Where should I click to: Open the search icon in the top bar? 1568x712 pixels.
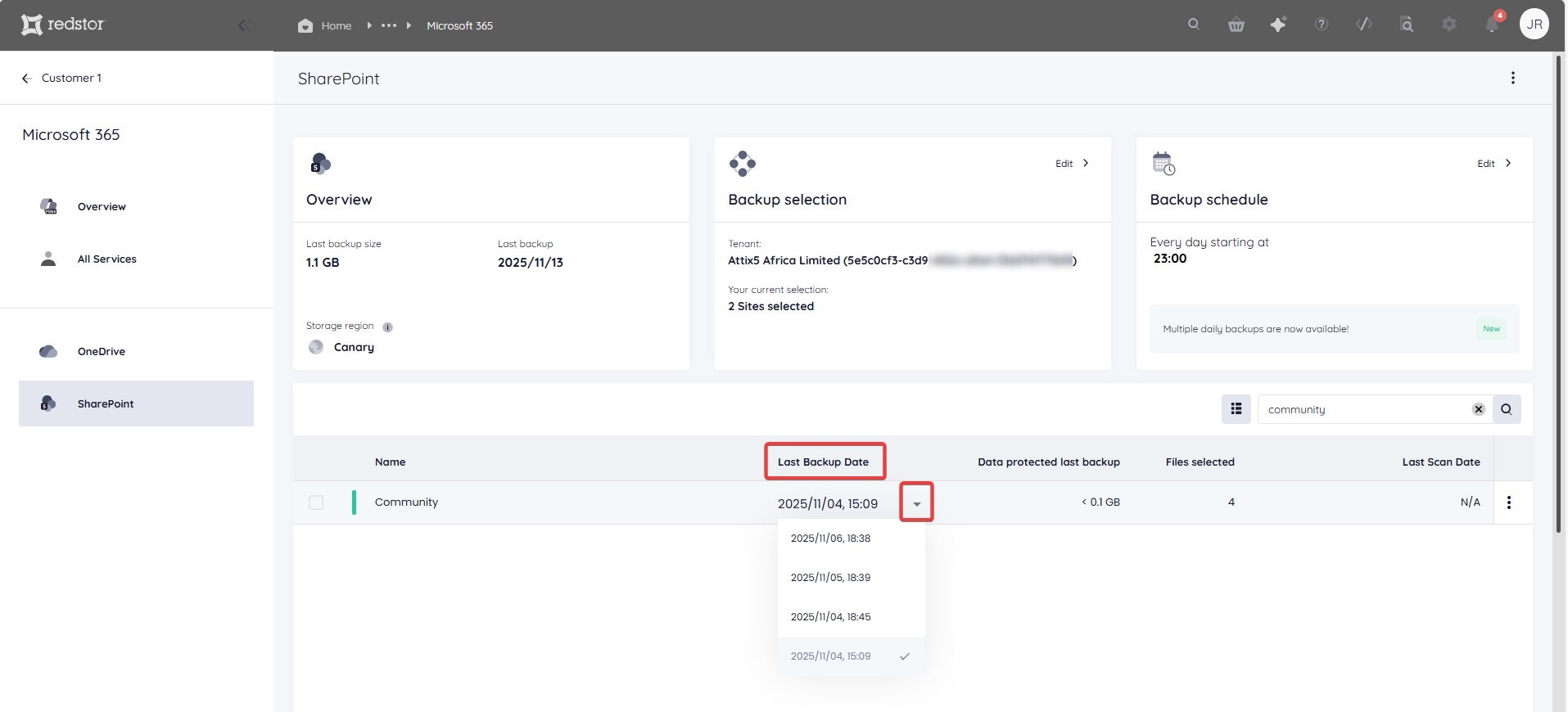point(1194,25)
